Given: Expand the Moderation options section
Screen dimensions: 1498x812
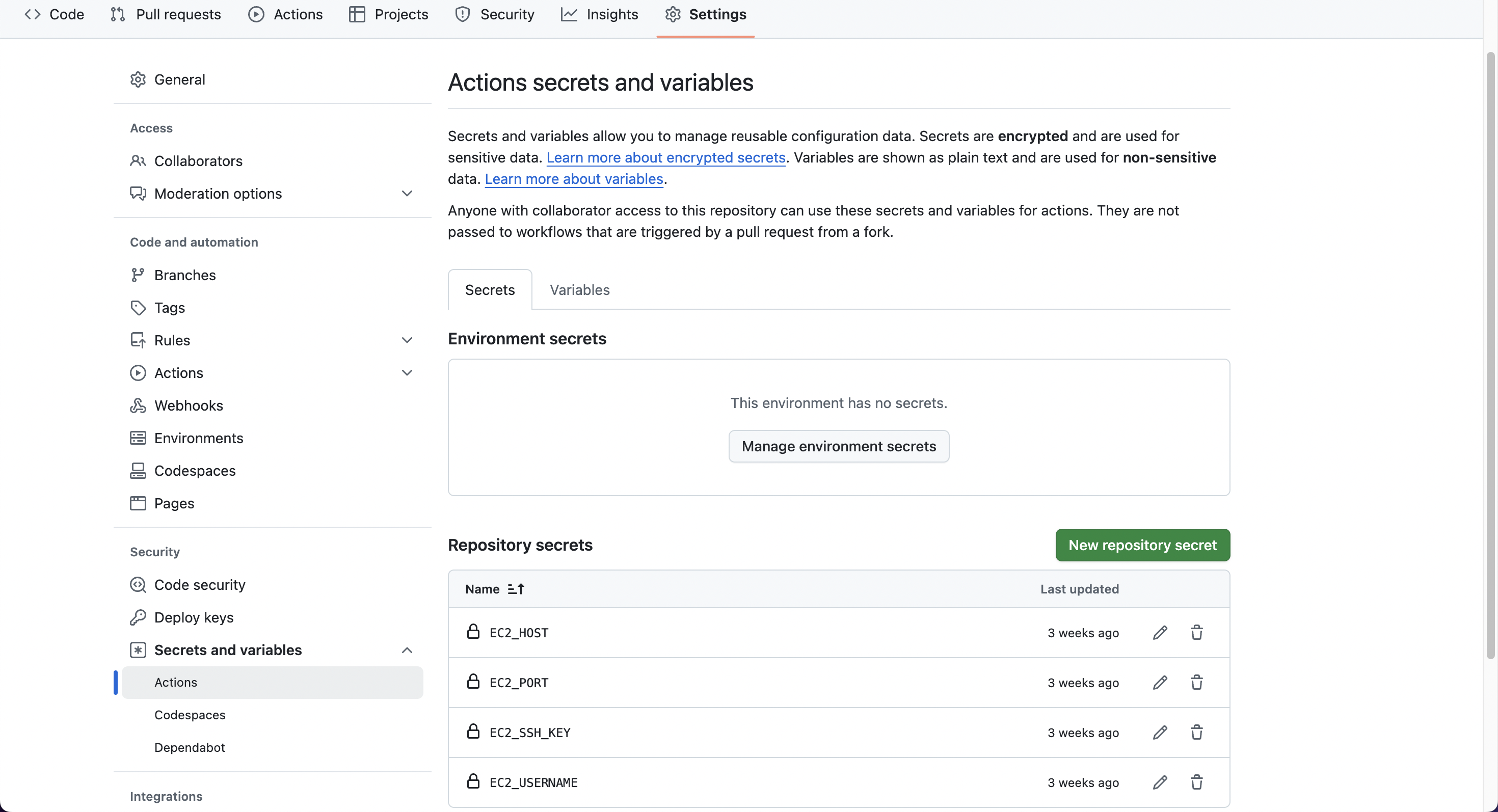Looking at the screenshot, I should pyautogui.click(x=407, y=194).
